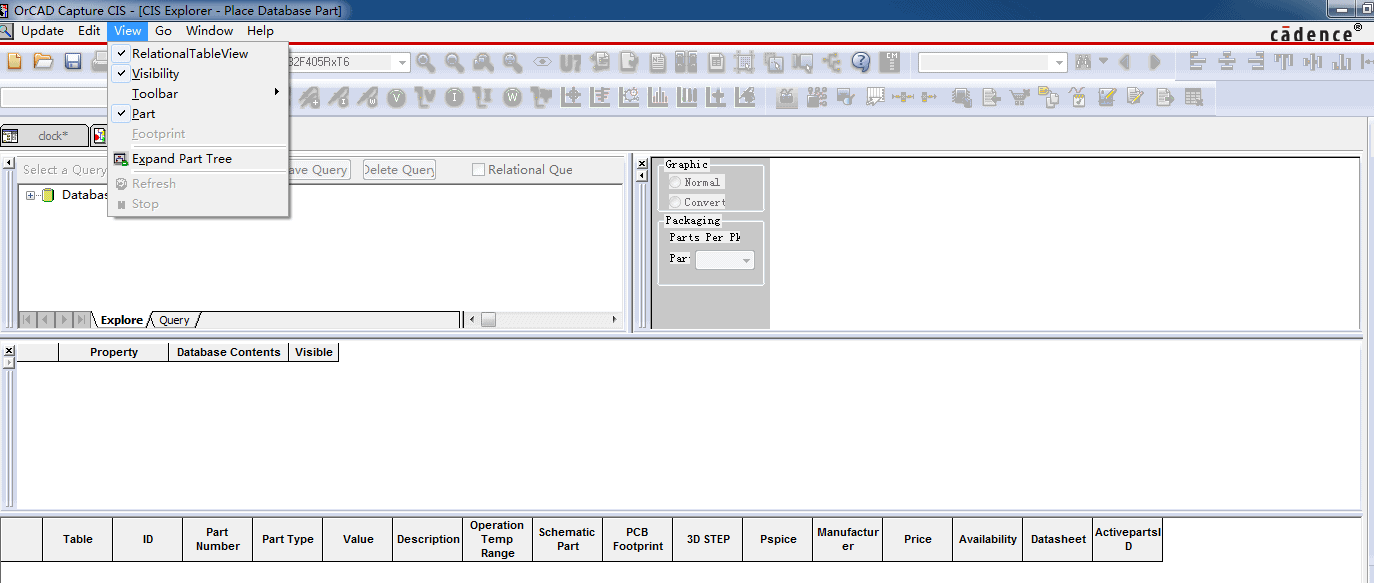Click the PCB Footprint column header
Viewport: 1374px width, 583px height.
pos(638,539)
